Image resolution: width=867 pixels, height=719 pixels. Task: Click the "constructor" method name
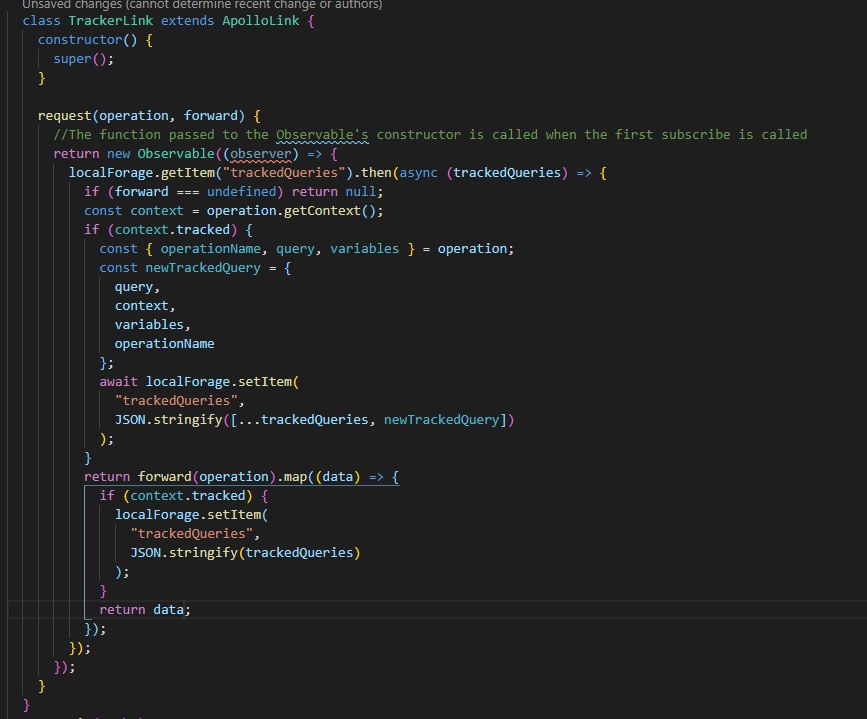coord(80,40)
